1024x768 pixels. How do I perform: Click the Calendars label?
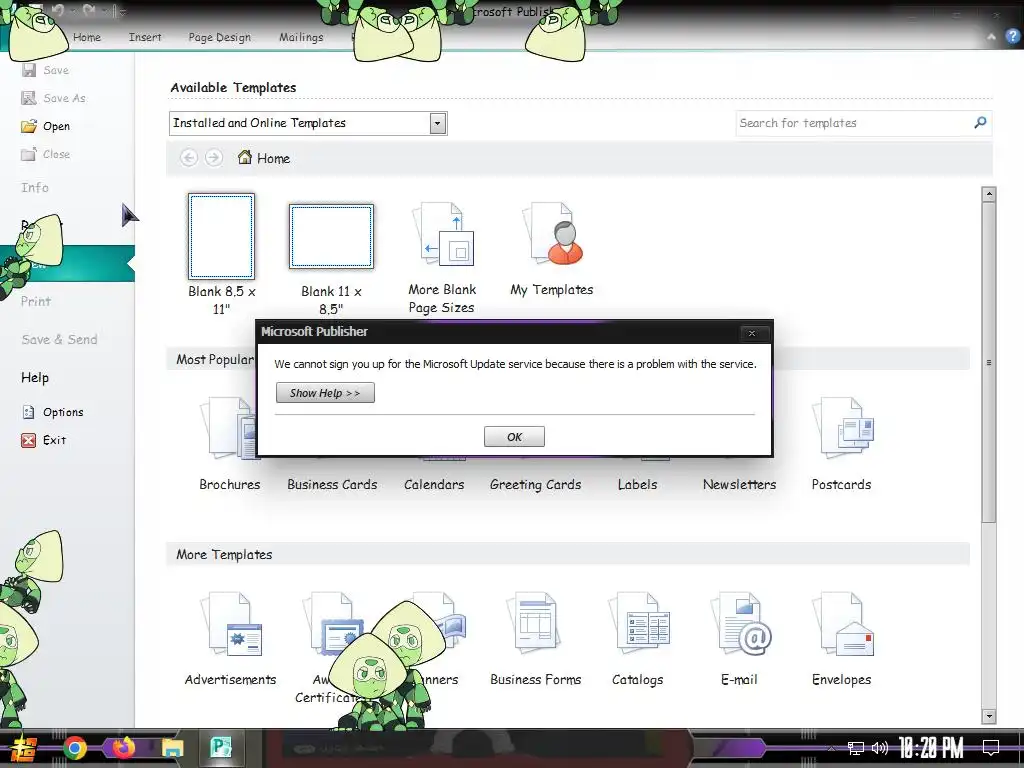point(434,485)
